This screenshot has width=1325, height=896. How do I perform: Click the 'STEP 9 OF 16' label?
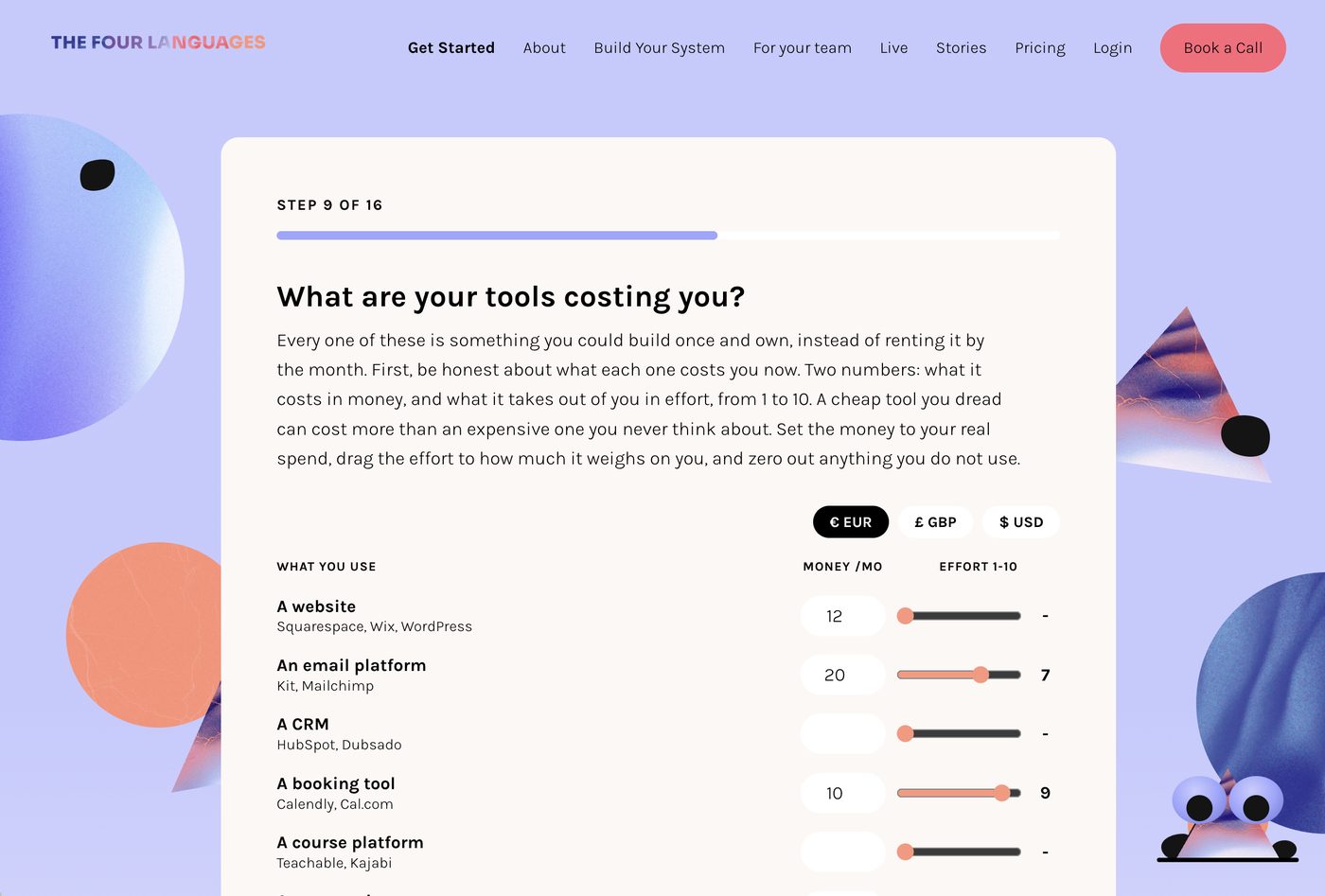coord(329,205)
